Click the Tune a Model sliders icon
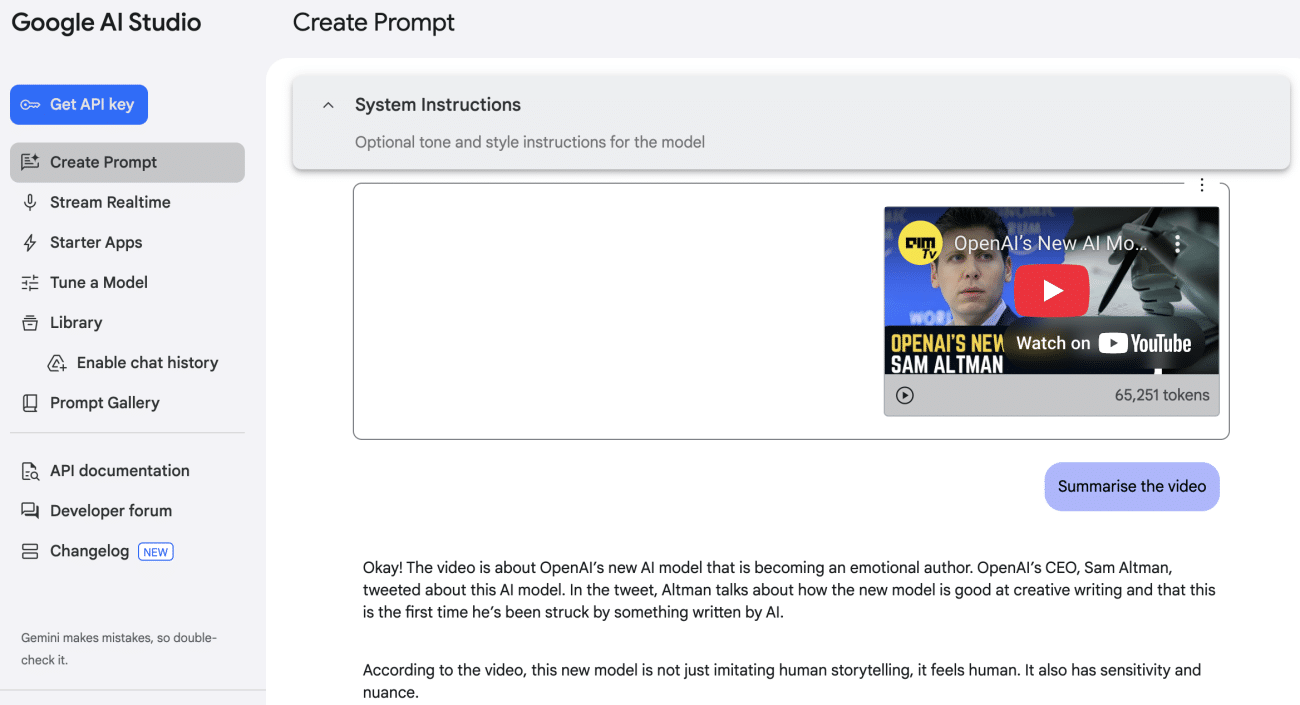This screenshot has height=705, width=1300. tap(30, 283)
